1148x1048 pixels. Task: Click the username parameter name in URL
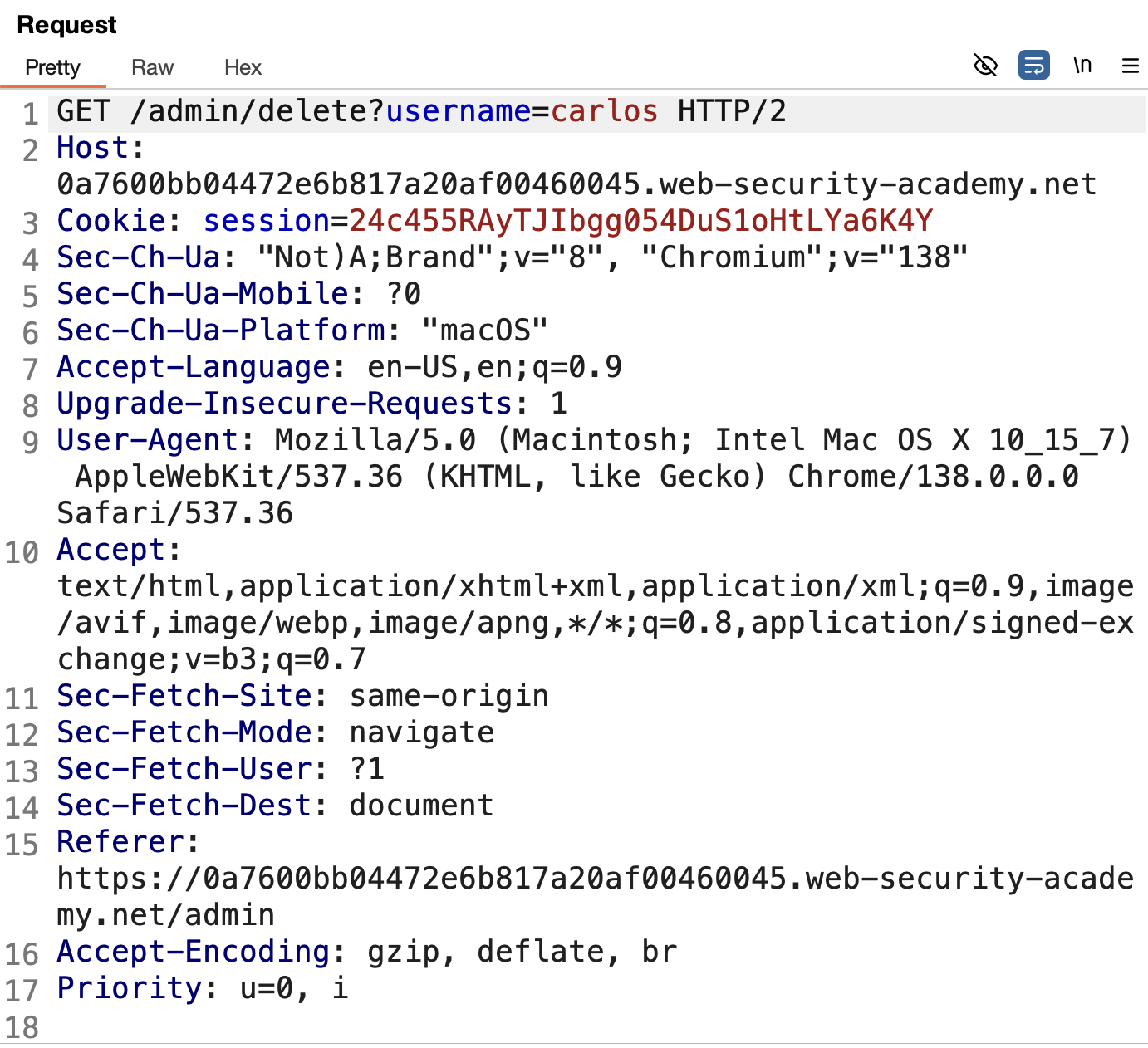pos(459,111)
